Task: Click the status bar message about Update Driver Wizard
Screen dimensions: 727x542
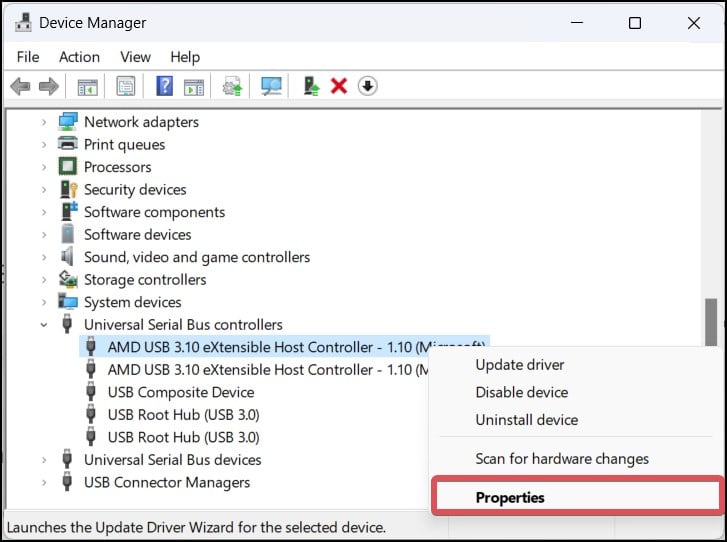Action: [x=196, y=527]
